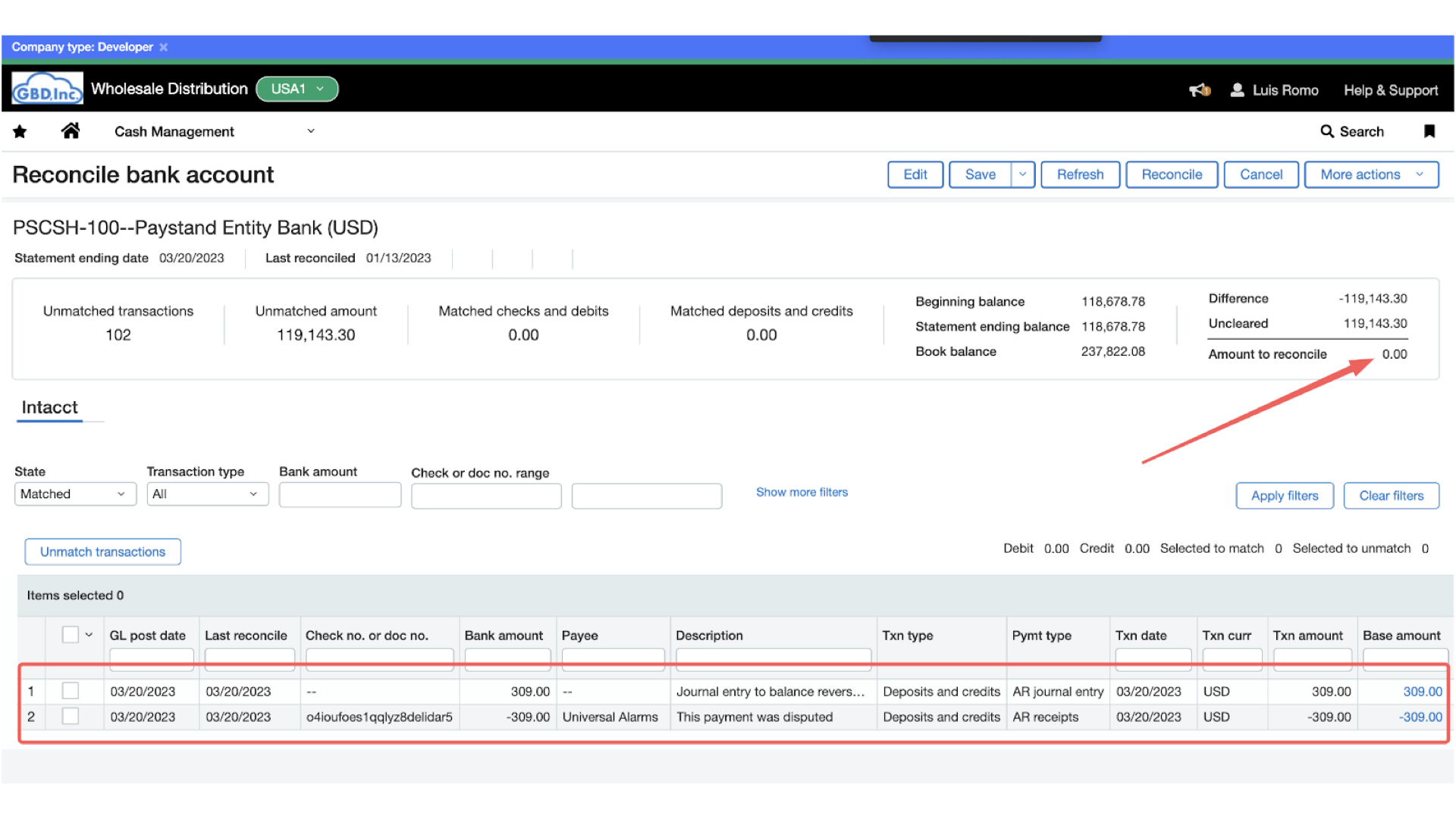Click the Payee column filter box
The height and width of the screenshot is (819, 1456).
(x=613, y=660)
